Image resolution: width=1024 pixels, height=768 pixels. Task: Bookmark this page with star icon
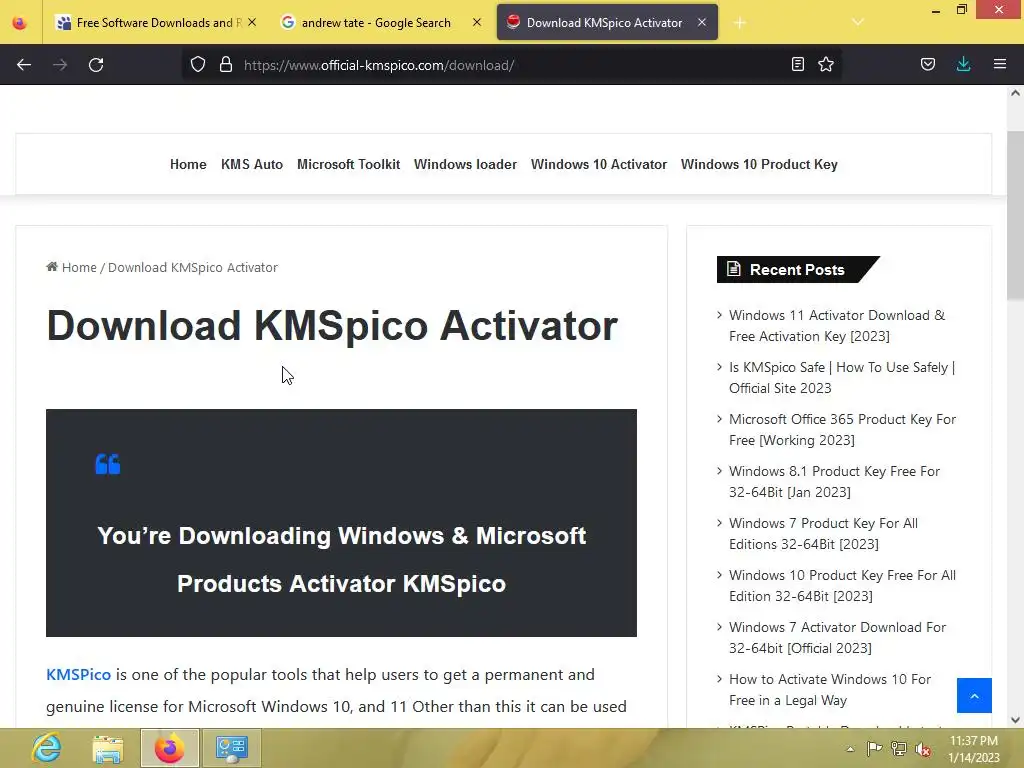click(x=826, y=64)
